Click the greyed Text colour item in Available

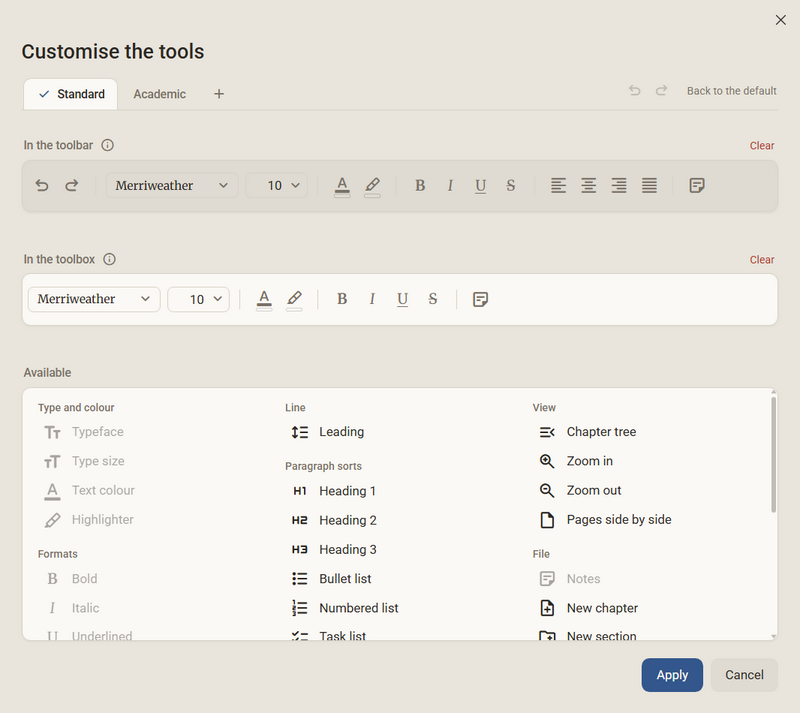[89, 490]
